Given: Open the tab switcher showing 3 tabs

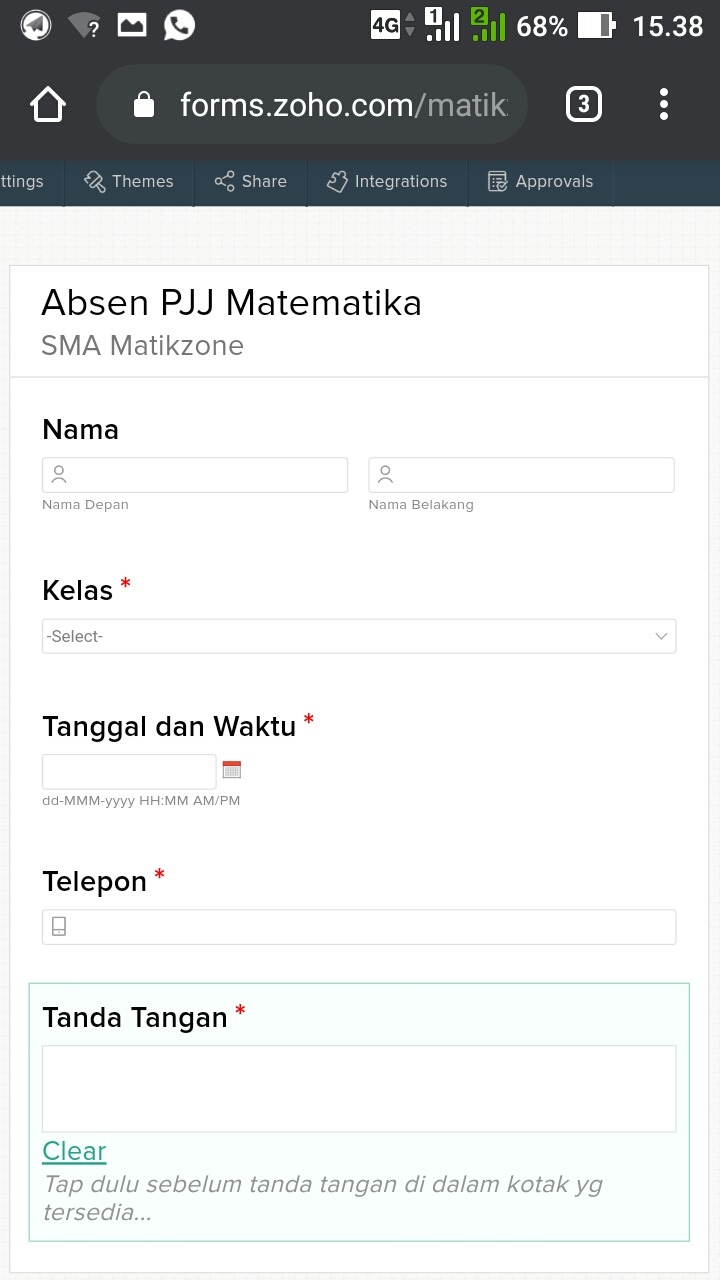Looking at the screenshot, I should (584, 104).
